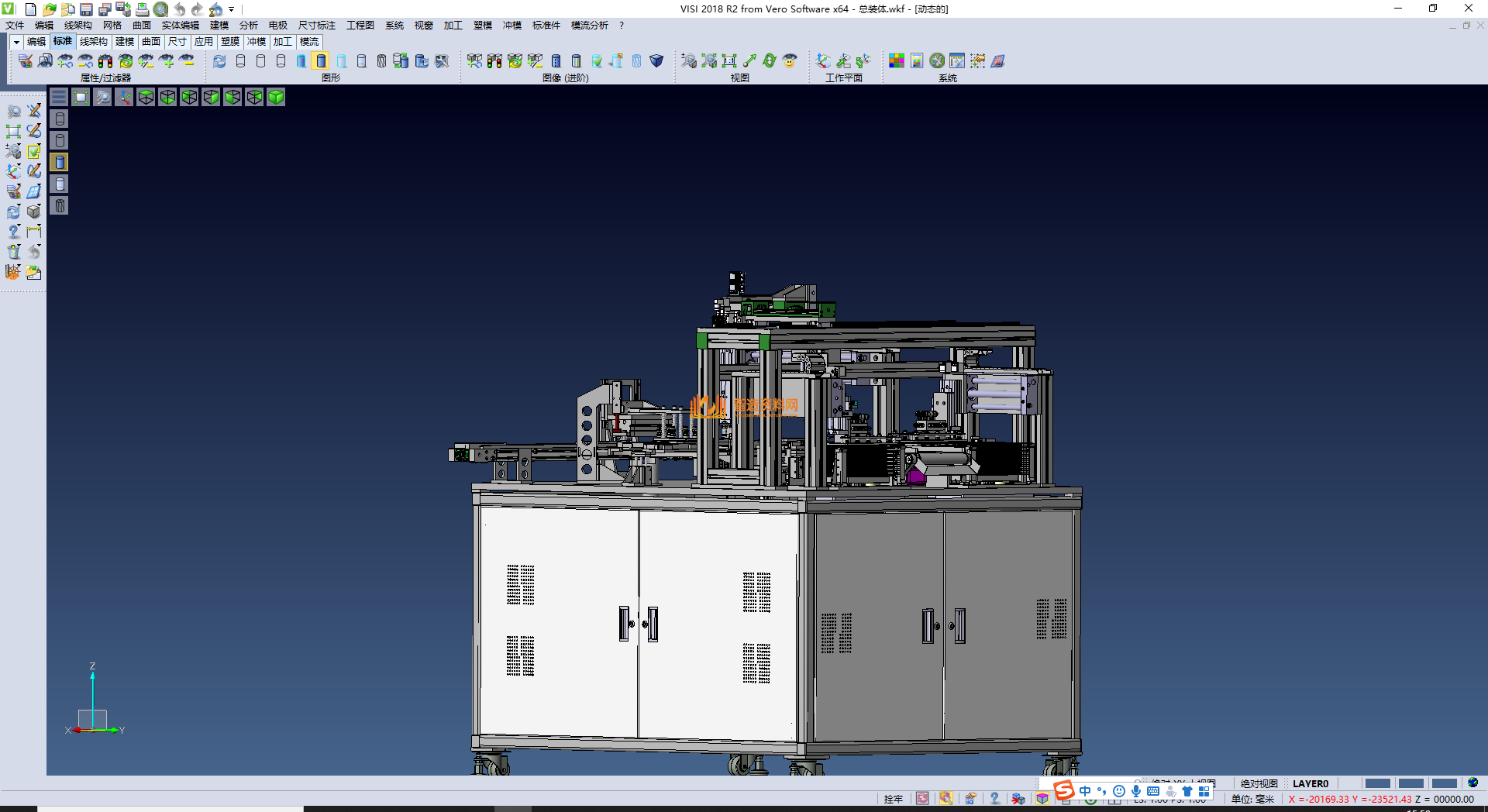Click the Open file folder icon

pyautogui.click(x=50, y=9)
